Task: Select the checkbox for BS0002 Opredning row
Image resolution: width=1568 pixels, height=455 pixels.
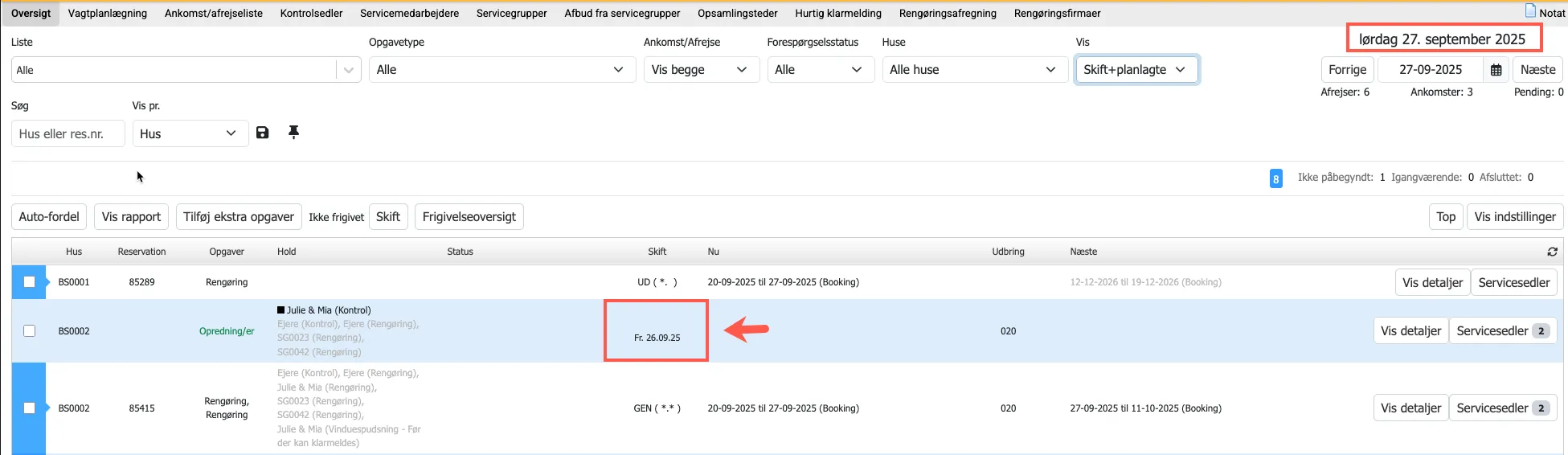Action: click(x=30, y=331)
